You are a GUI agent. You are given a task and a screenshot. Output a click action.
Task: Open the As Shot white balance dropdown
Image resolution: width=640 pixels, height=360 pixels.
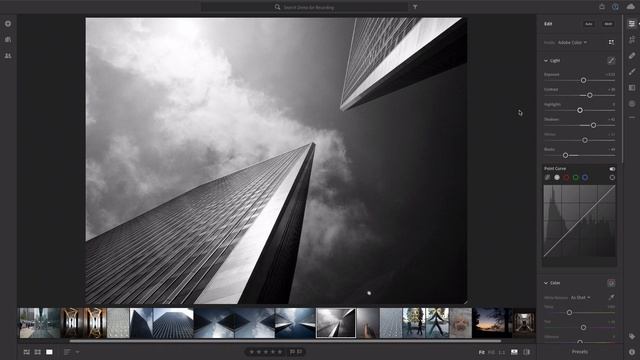tap(580, 298)
